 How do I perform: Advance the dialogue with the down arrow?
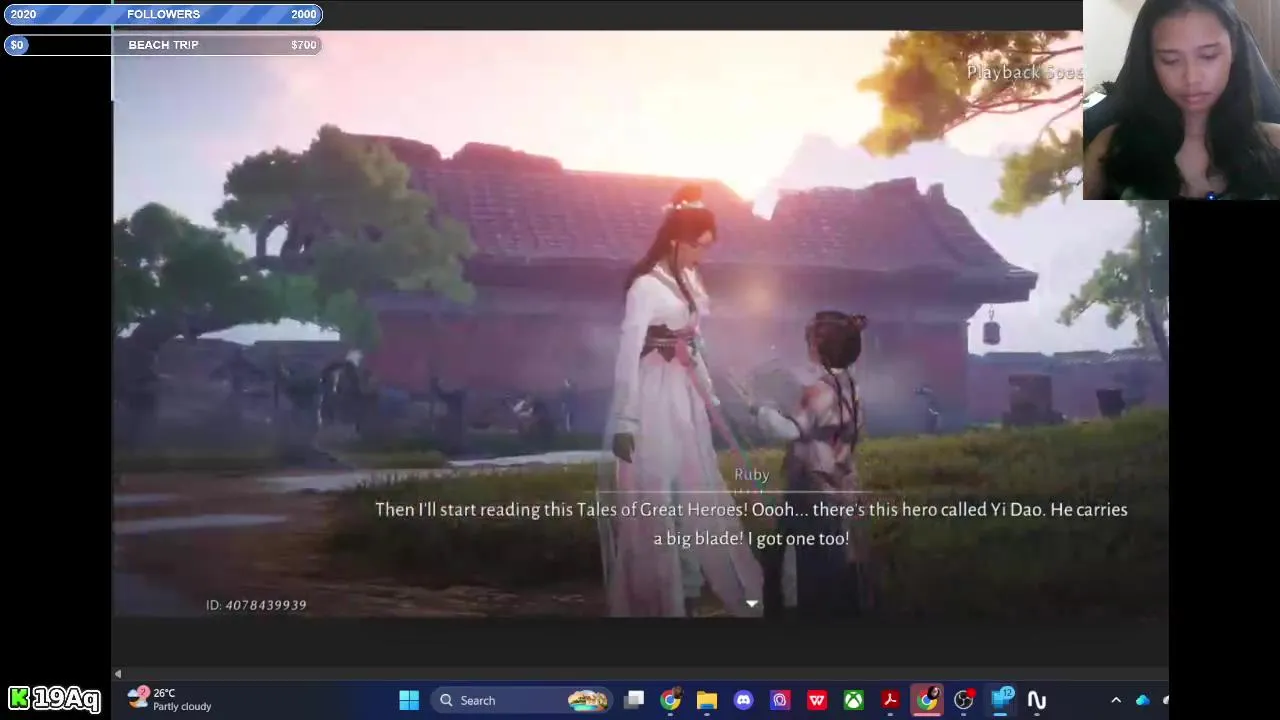coord(752,604)
